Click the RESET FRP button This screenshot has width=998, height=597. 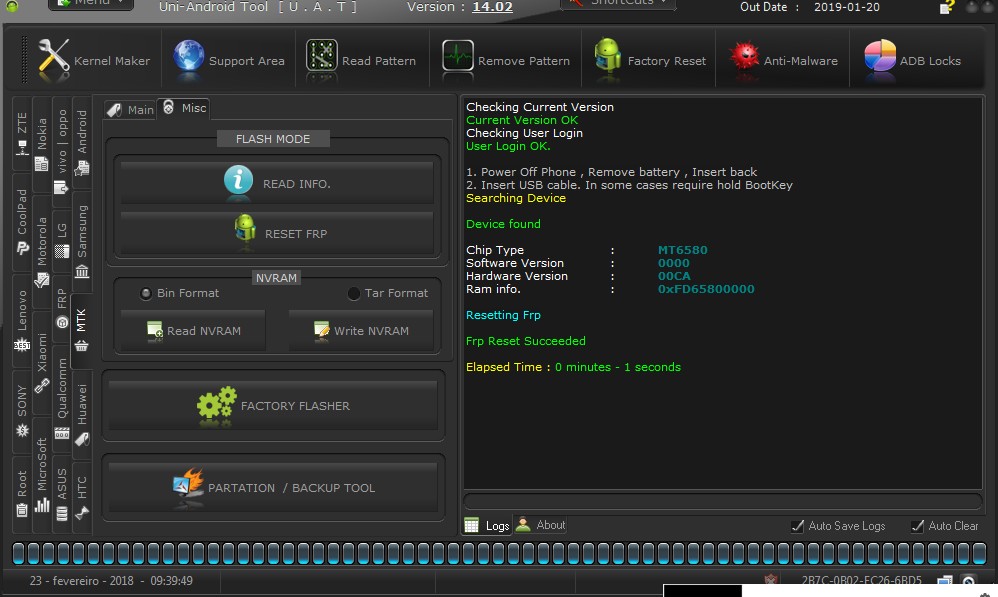point(277,233)
